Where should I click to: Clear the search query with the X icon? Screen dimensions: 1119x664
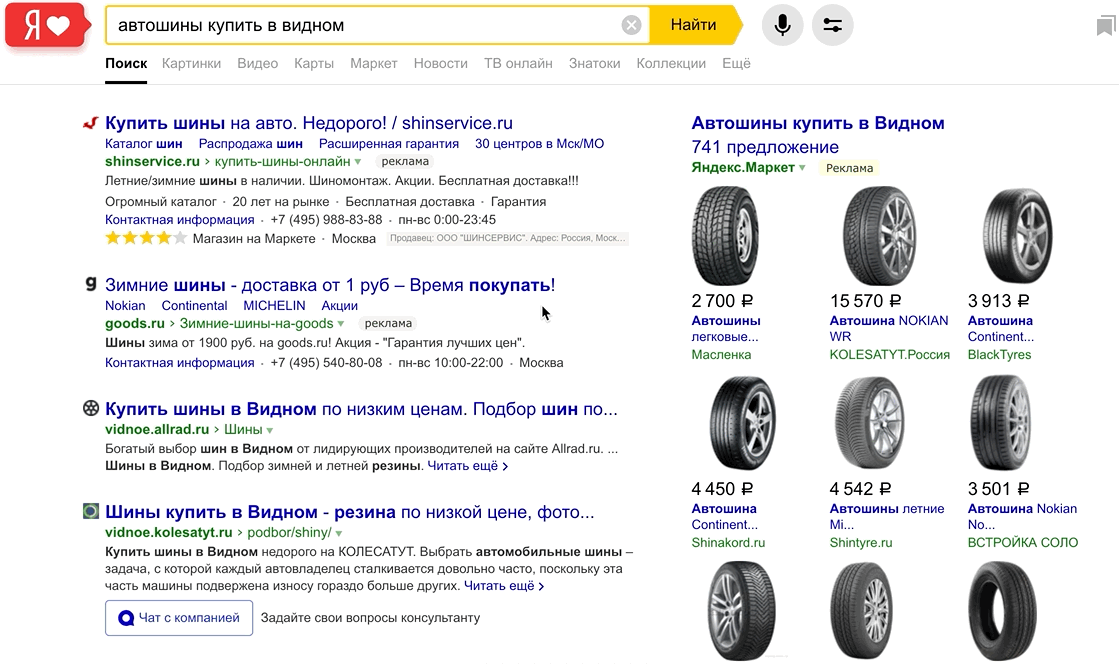[631, 26]
